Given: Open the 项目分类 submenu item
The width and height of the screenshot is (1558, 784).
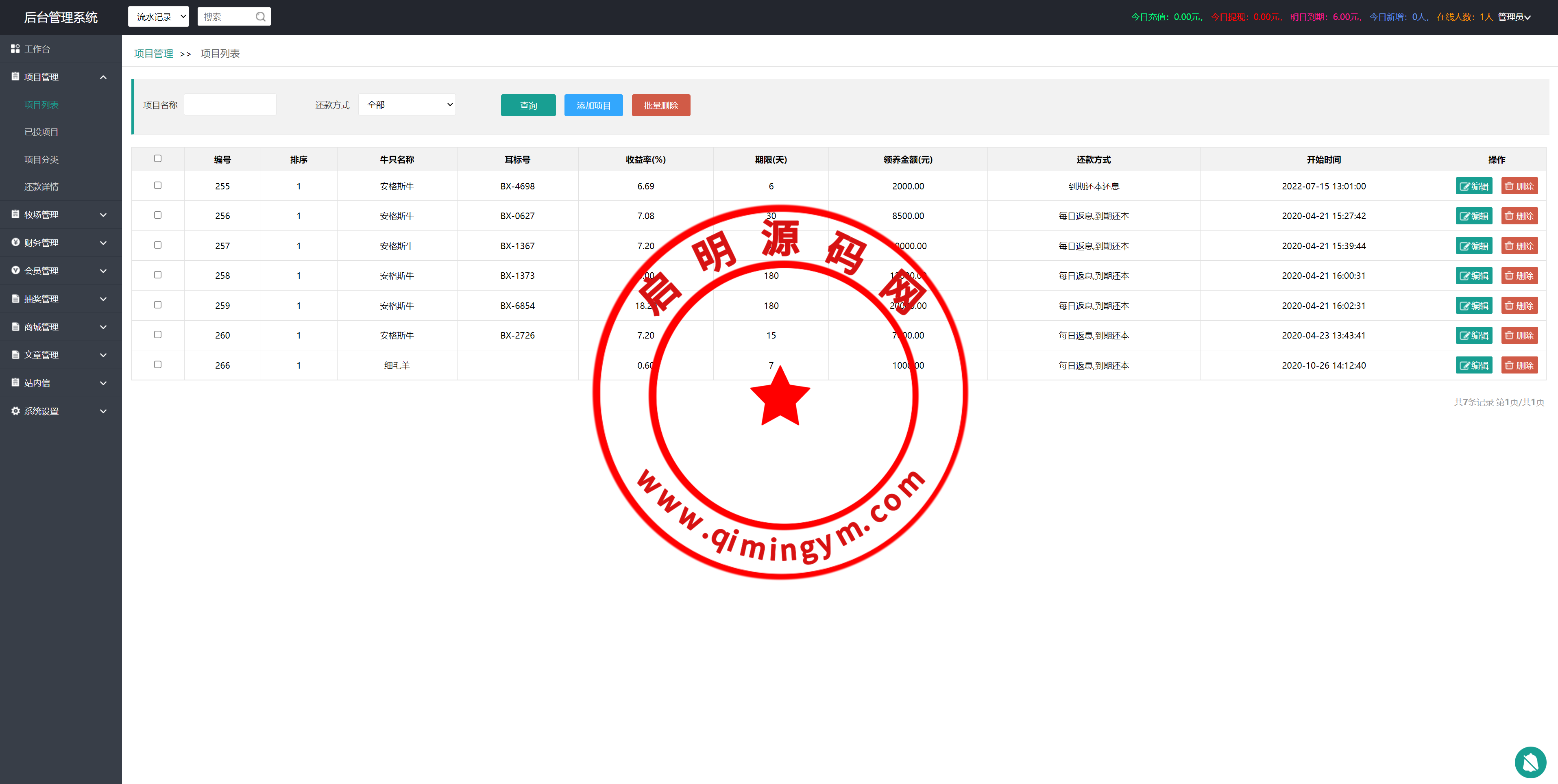Looking at the screenshot, I should [x=41, y=160].
